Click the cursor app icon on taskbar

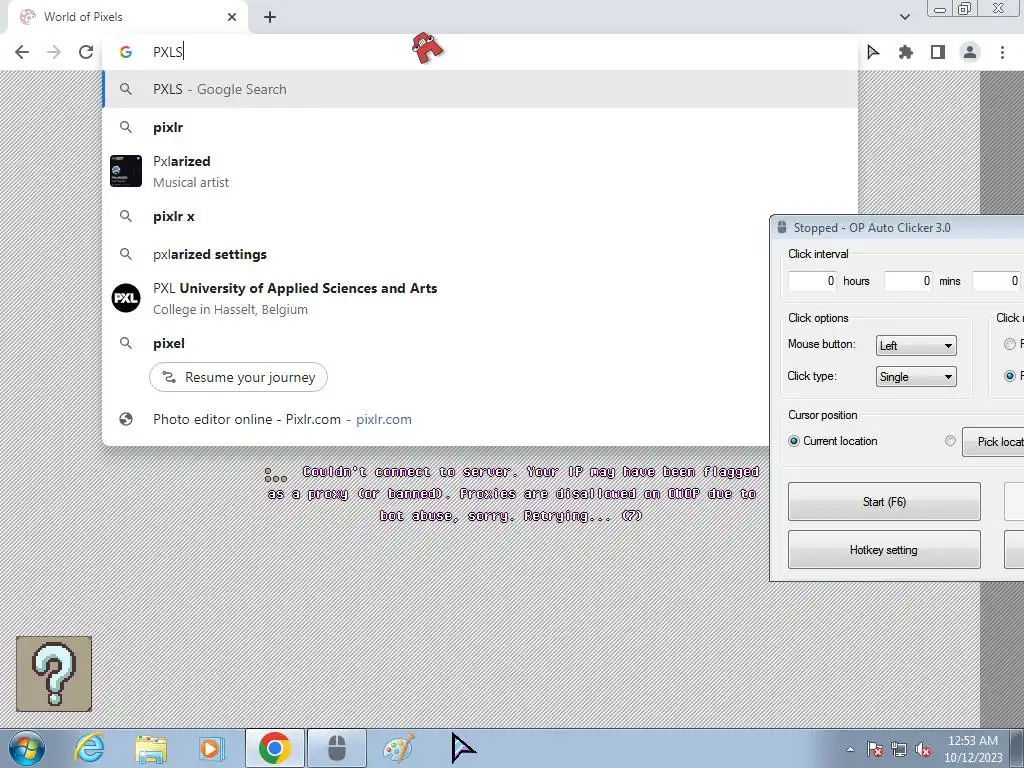(x=463, y=748)
